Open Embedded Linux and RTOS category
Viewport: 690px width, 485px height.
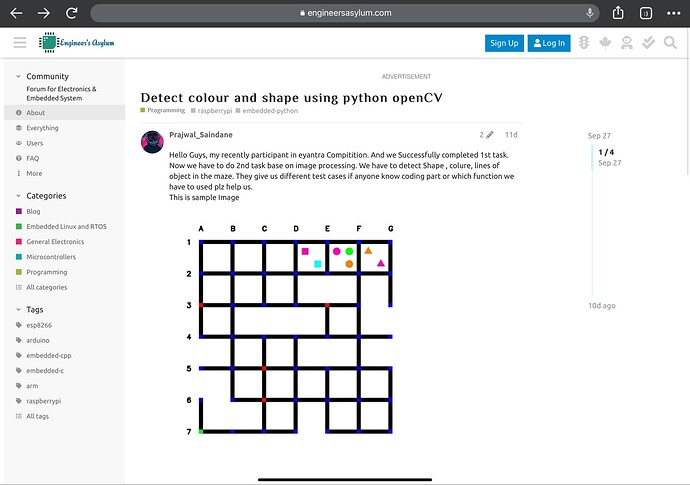coord(65,227)
